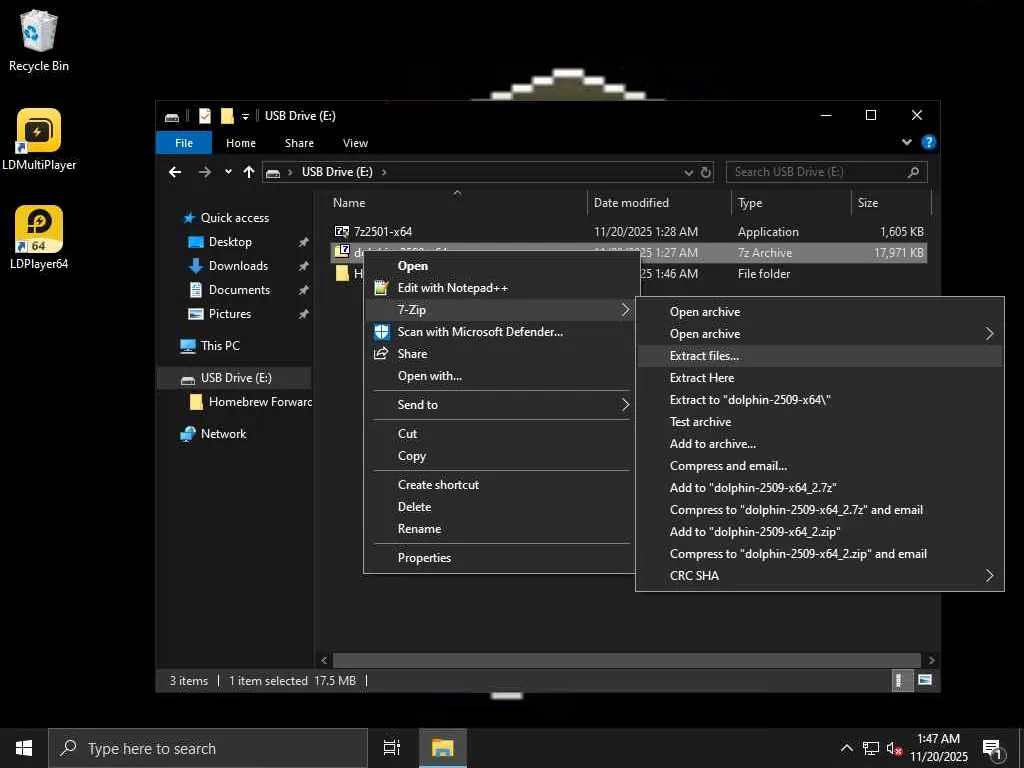Choose Copy from context menu
Screen dimensions: 1024x768
tap(500, 456)
